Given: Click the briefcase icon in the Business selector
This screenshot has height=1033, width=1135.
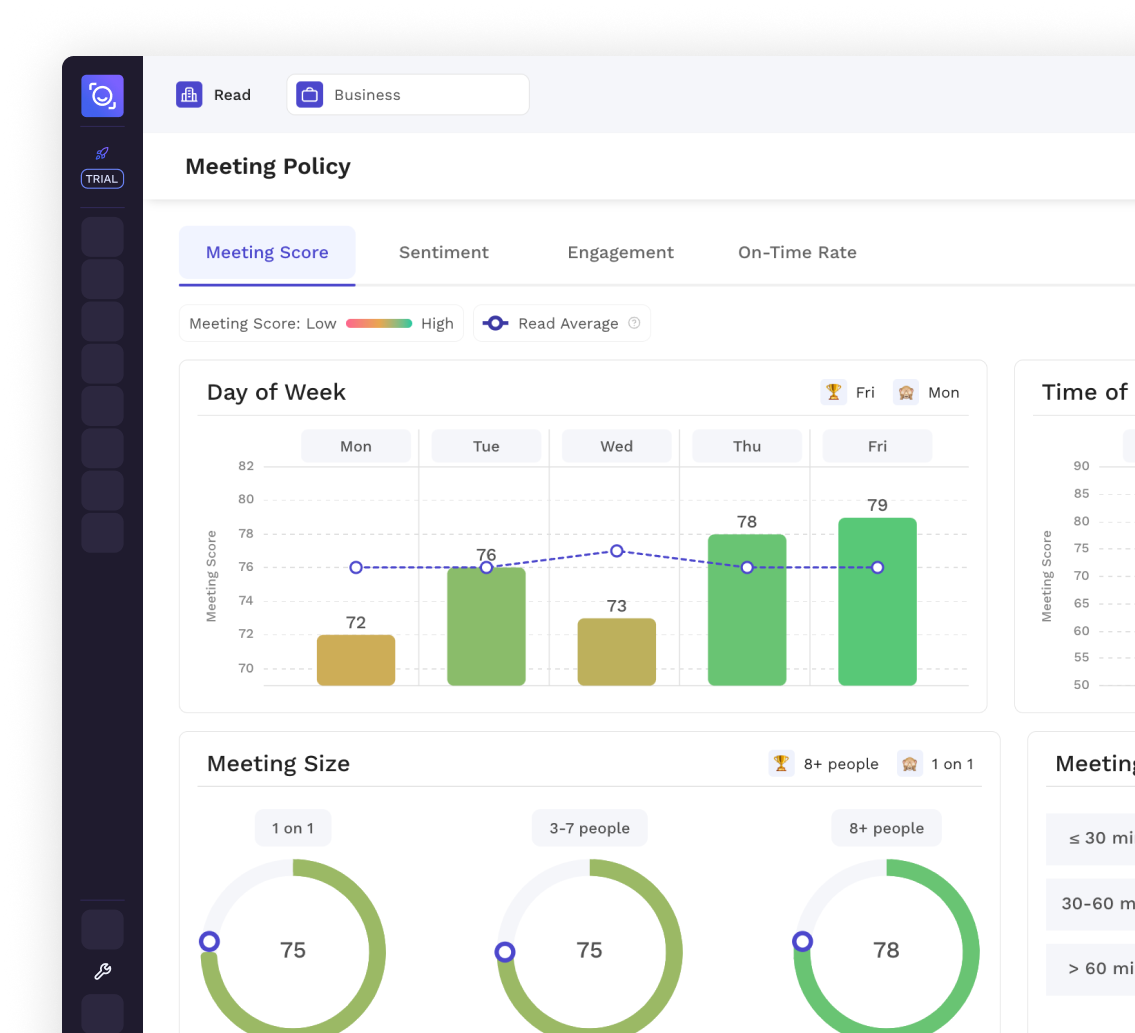Looking at the screenshot, I should (309, 94).
